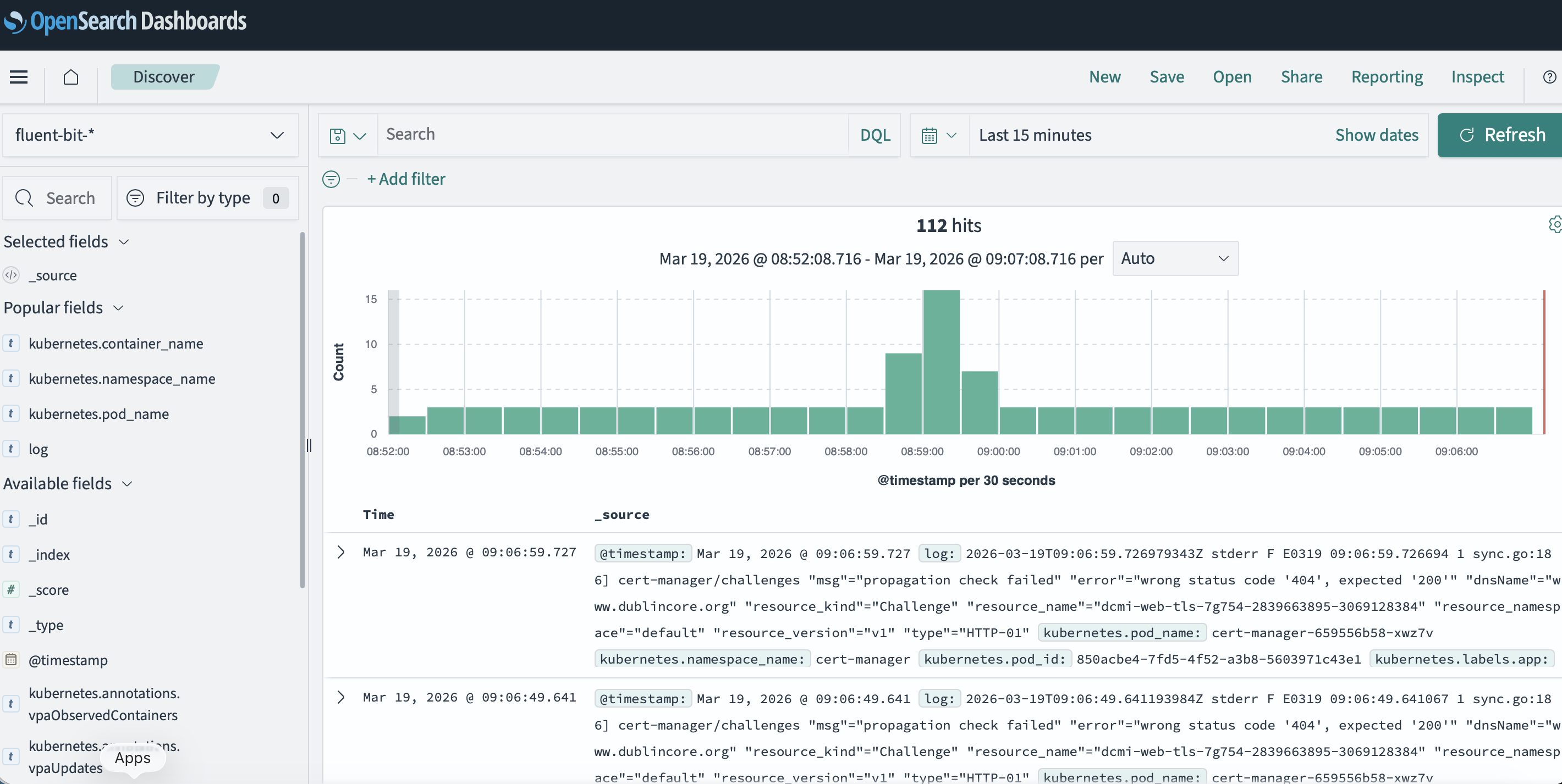Click Save in the top menu
The height and width of the screenshot is (784, 1562).
pos(1167,77)
